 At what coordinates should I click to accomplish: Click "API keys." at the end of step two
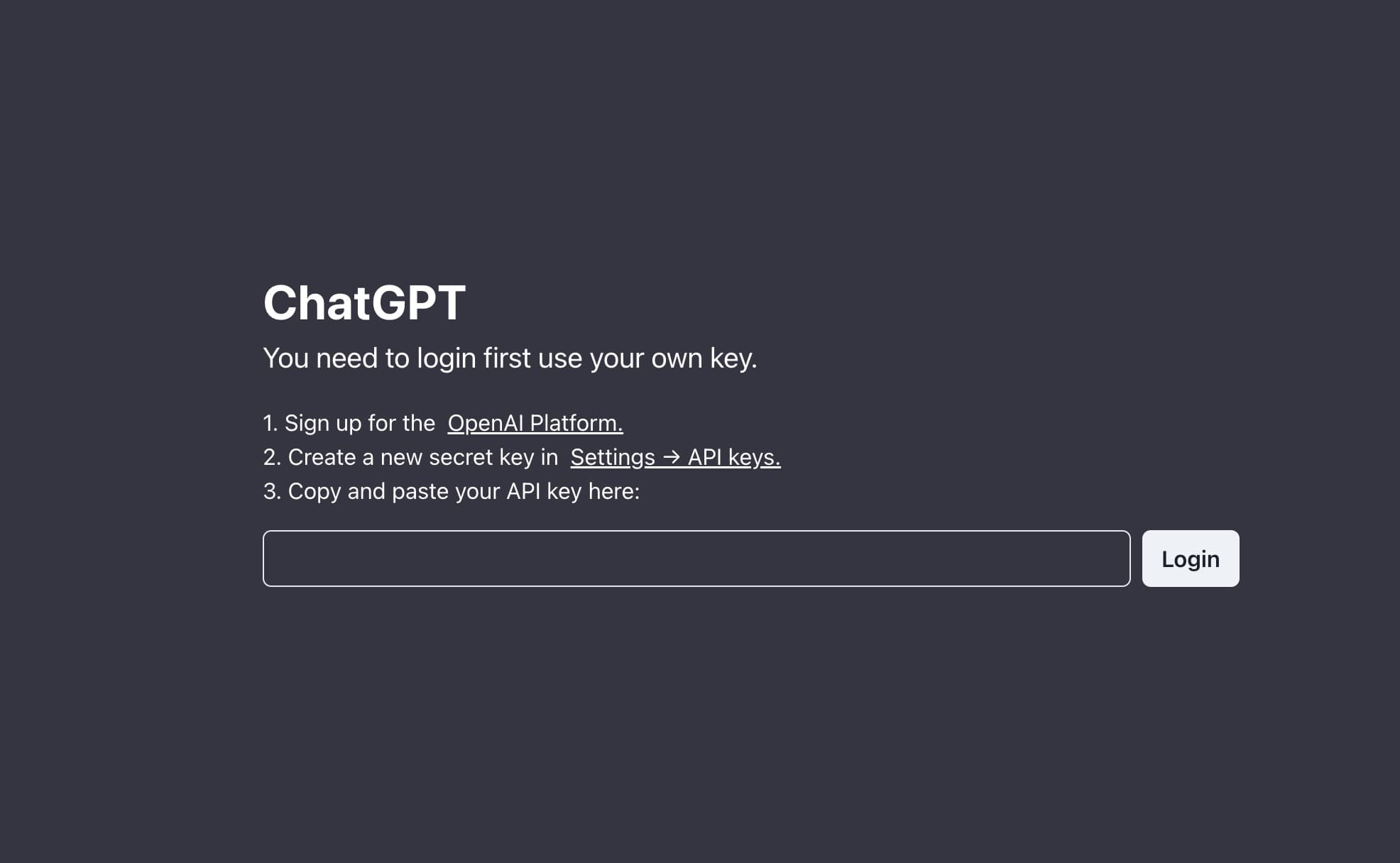(x=734, y=457)
